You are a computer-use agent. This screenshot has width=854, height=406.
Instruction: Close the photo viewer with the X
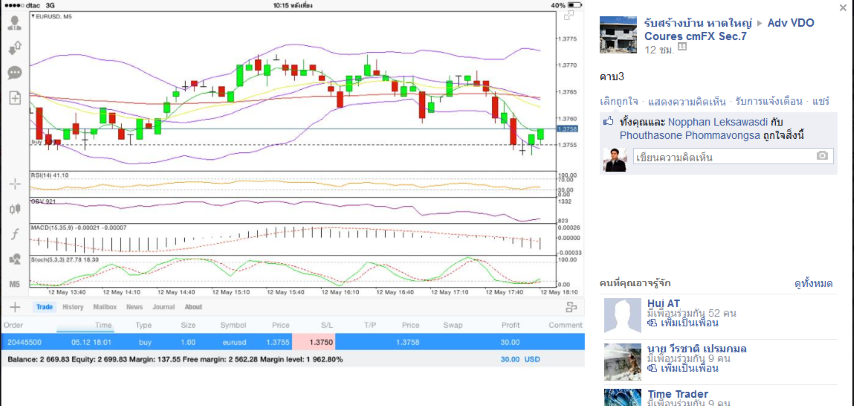click(844, 7)
